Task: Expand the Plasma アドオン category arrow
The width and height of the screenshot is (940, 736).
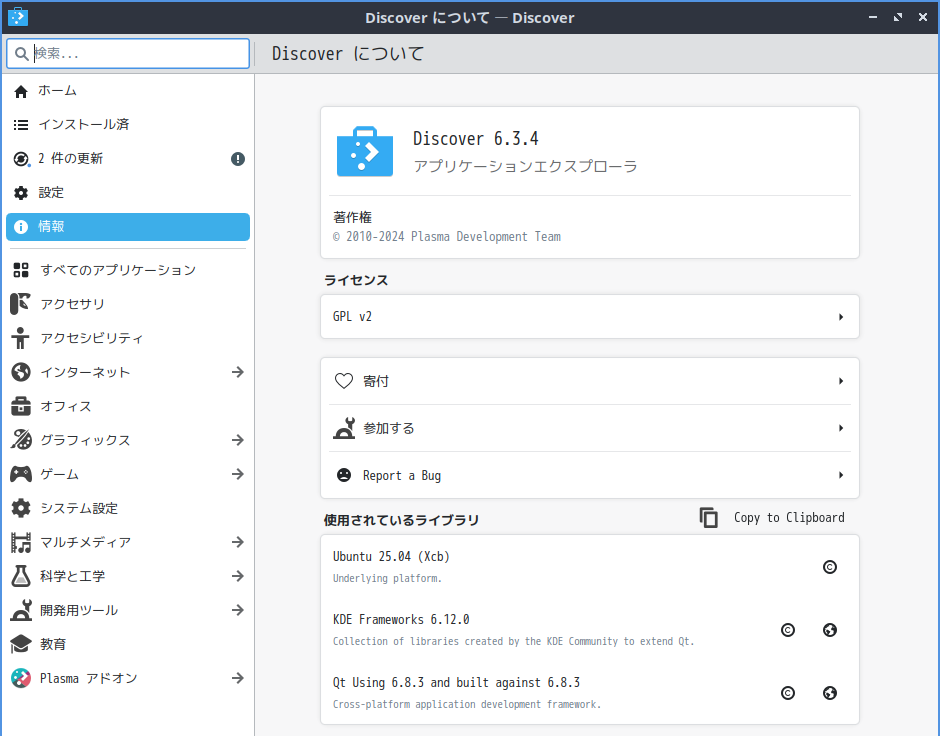Action: (238, 678)
